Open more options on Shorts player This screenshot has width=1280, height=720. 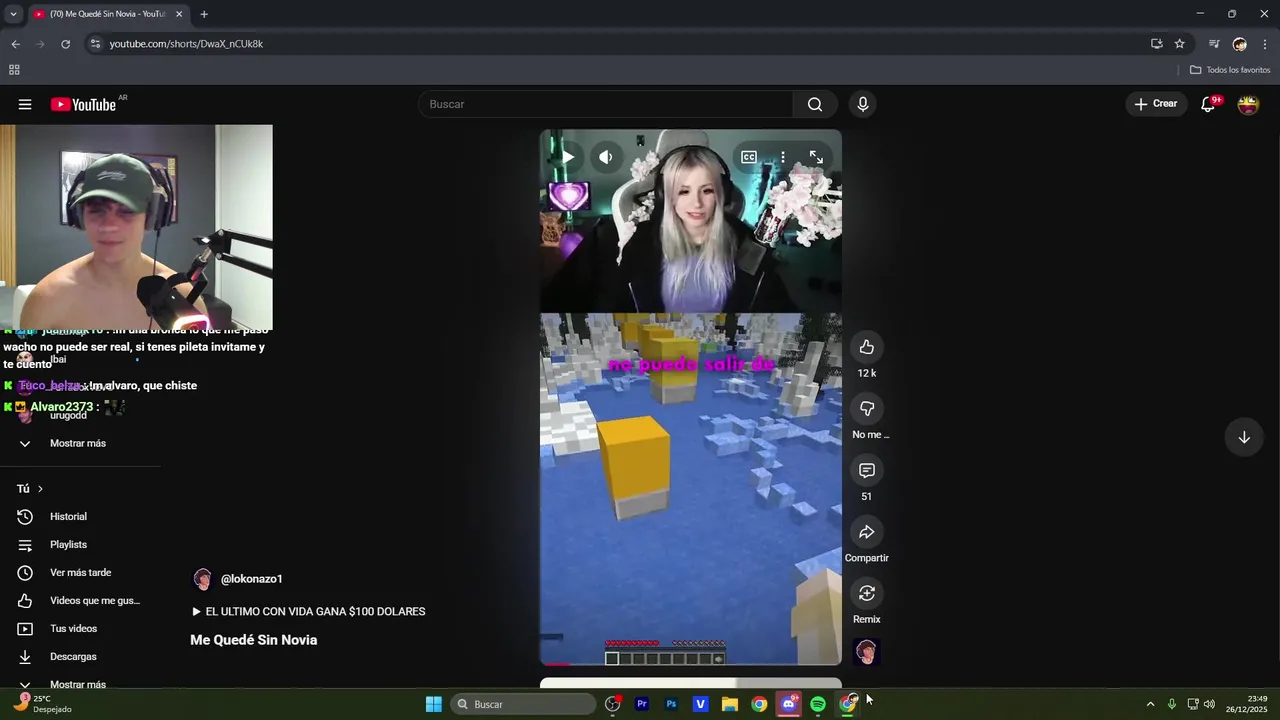tap(783, 157)
